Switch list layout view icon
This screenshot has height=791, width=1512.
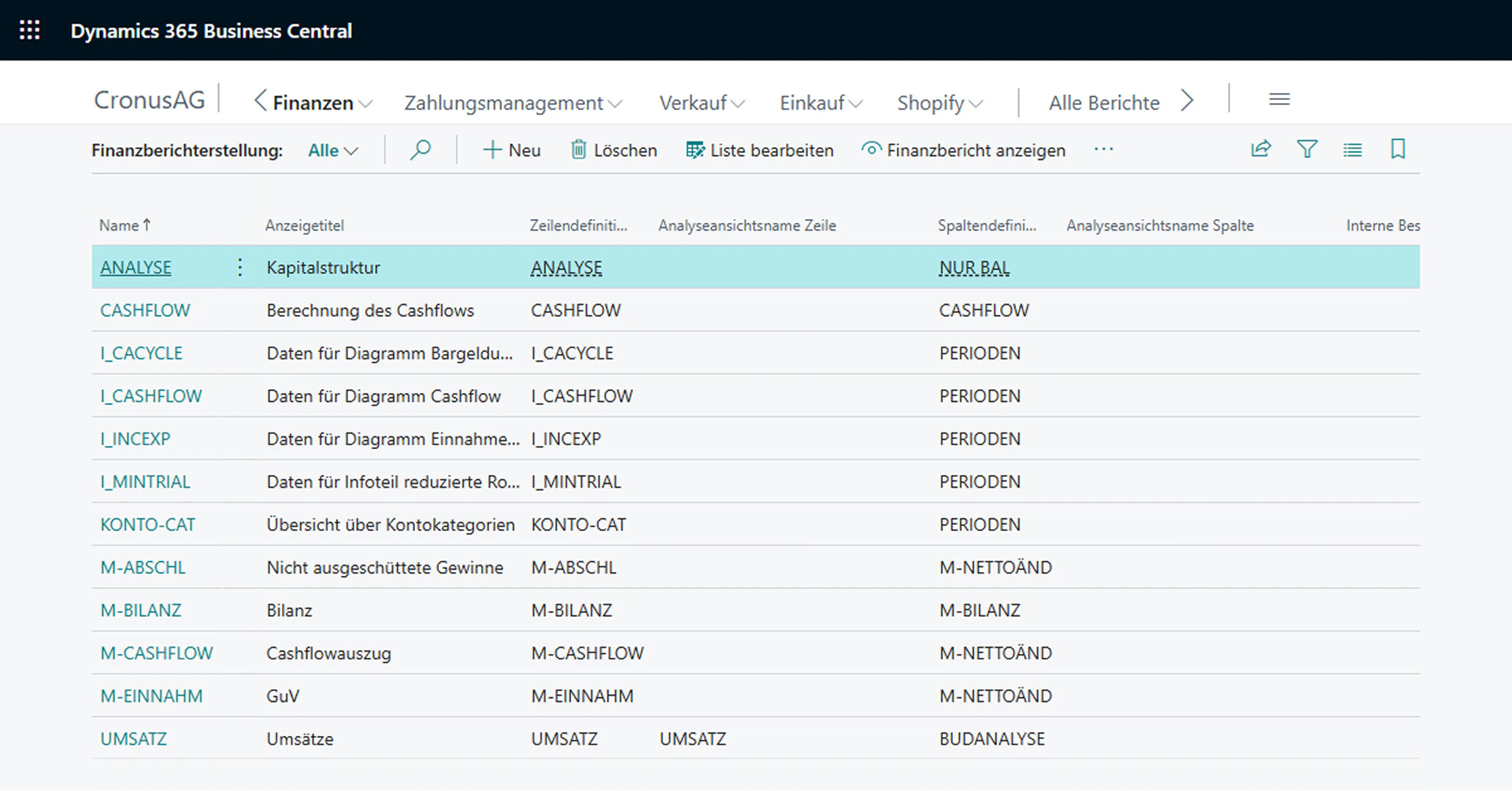1353,149
